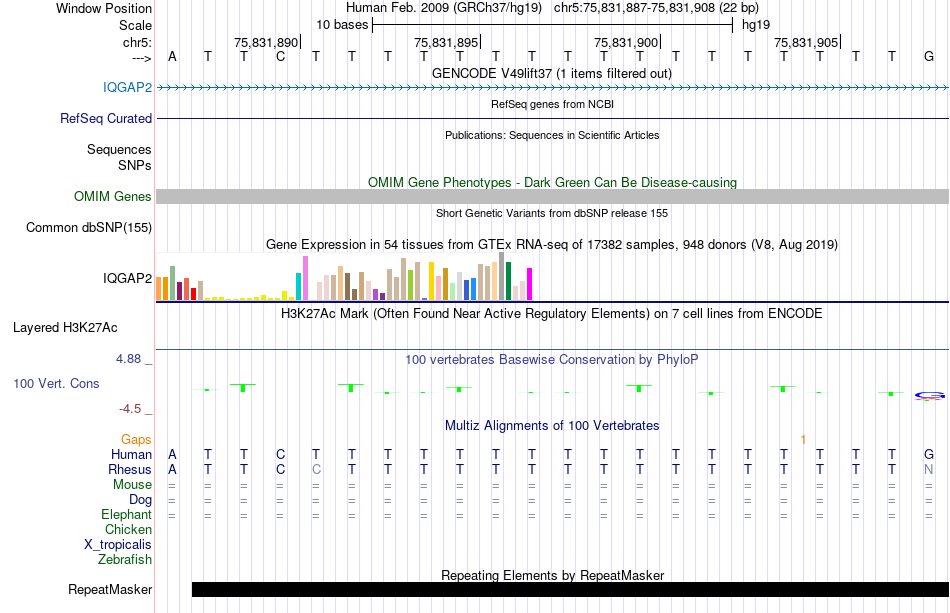
Task: Click the Scale ruler label
Action: pyautogui.click(x=135, y=25)
